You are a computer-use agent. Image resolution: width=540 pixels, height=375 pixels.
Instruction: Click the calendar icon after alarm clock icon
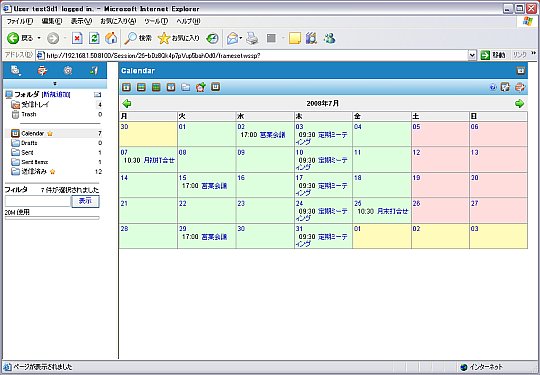point(216,87)
